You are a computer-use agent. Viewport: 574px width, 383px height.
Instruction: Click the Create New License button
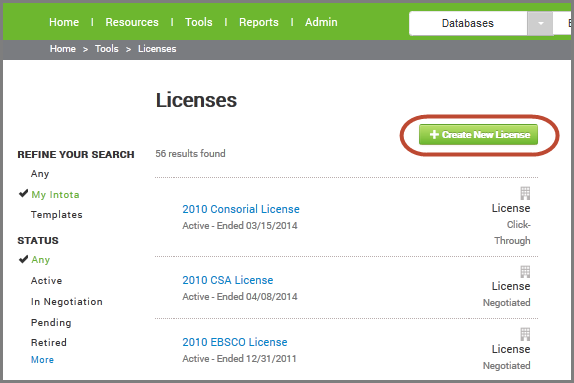point(478,134)
